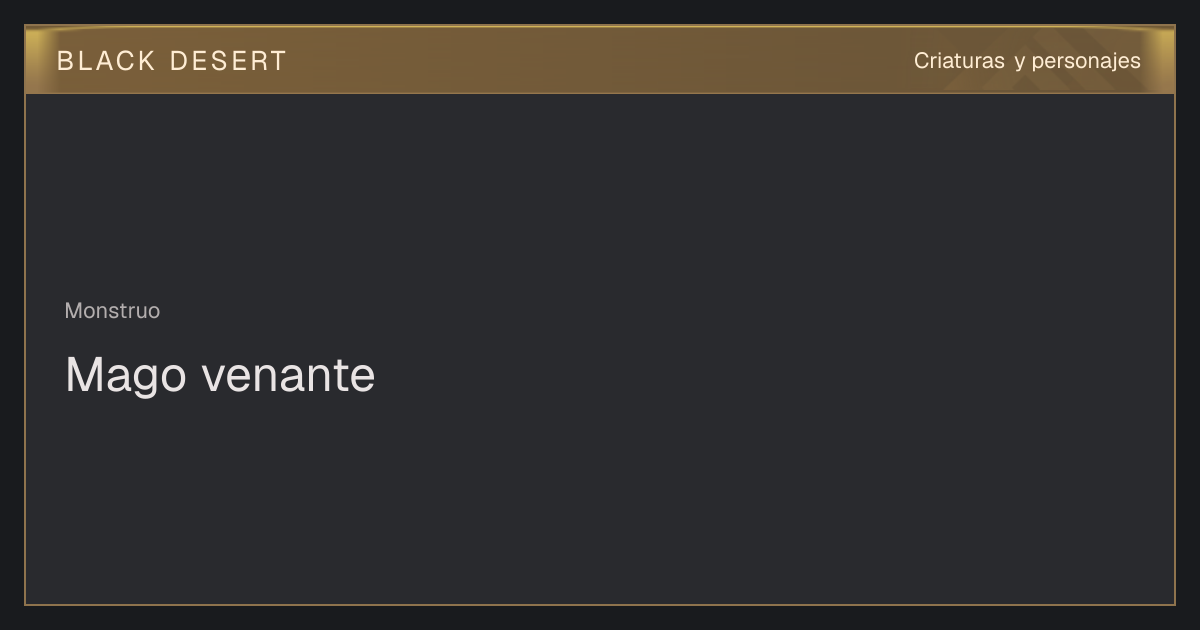This screenshot has height=630, width=1200.
Task: Click the gold line beneath the header
Action: click(600, 93)
